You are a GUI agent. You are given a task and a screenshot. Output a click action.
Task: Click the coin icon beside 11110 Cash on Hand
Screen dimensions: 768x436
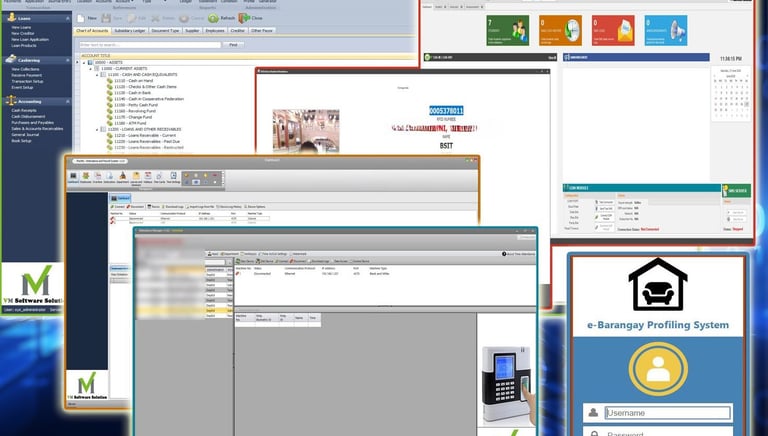110,81
